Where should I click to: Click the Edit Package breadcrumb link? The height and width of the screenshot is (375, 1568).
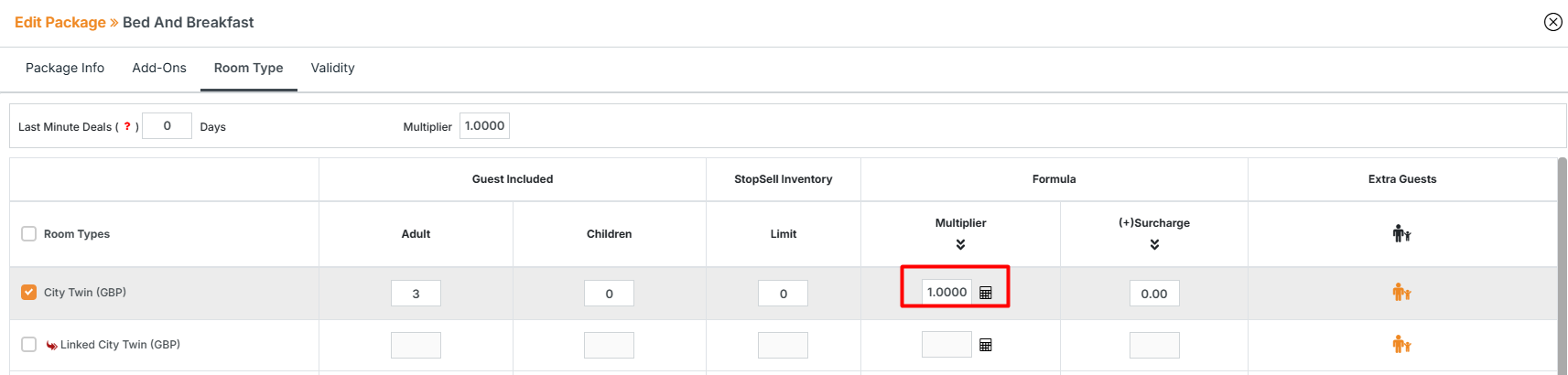tap(60, 22)
